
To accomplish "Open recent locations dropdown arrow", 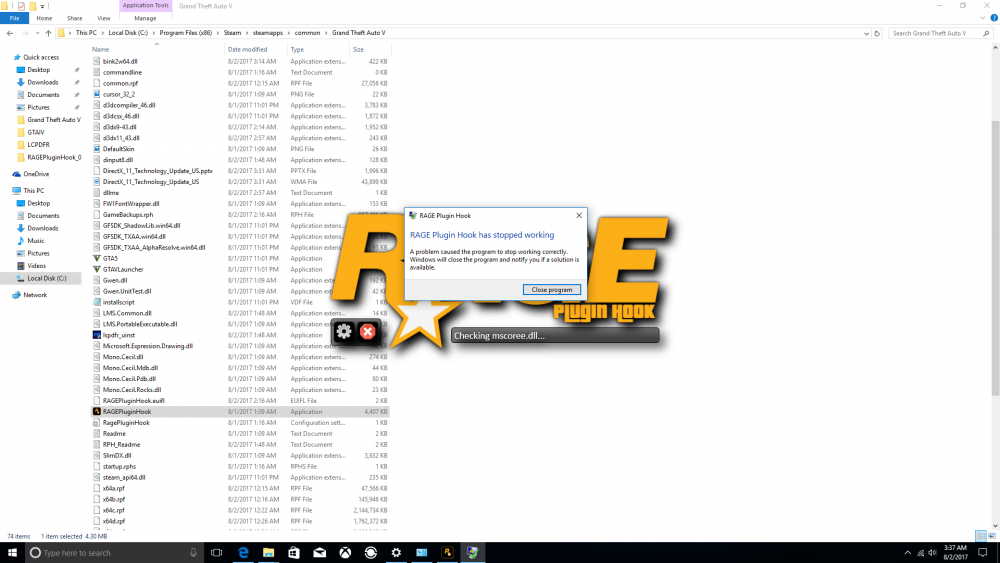I will (x=37, y=33).
